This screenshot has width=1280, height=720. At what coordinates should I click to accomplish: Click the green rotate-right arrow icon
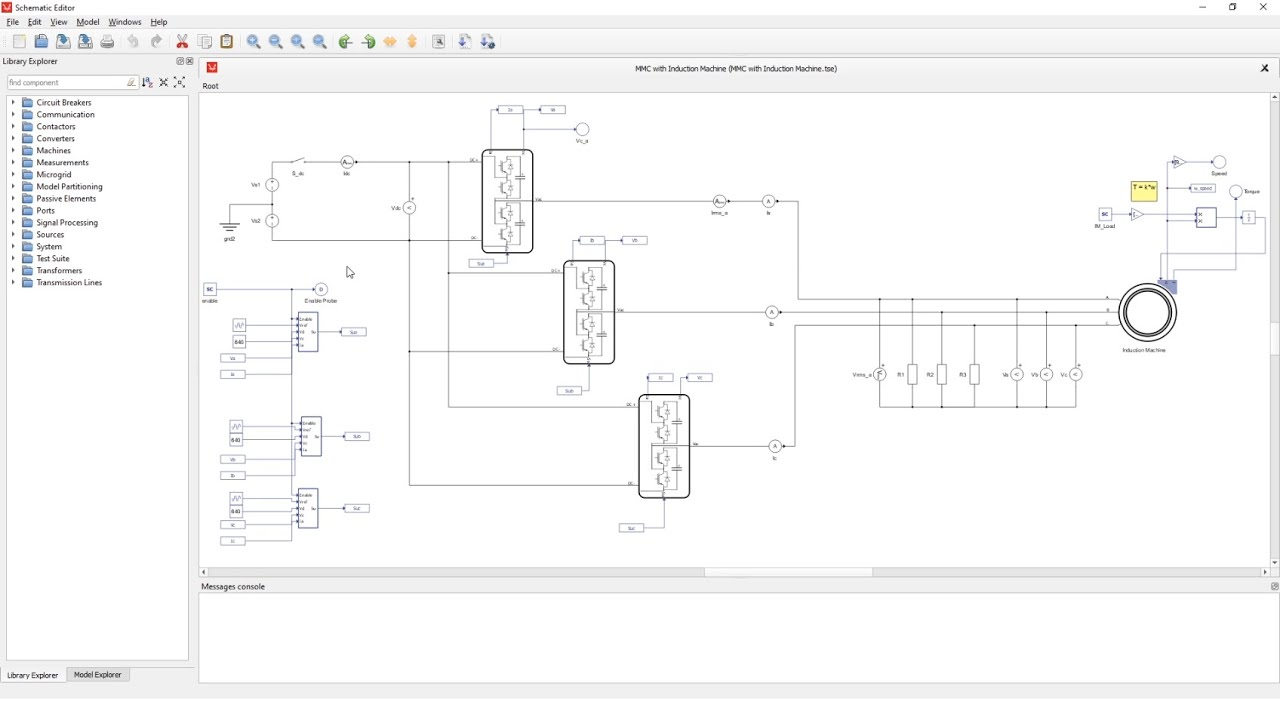pos(369,42)
